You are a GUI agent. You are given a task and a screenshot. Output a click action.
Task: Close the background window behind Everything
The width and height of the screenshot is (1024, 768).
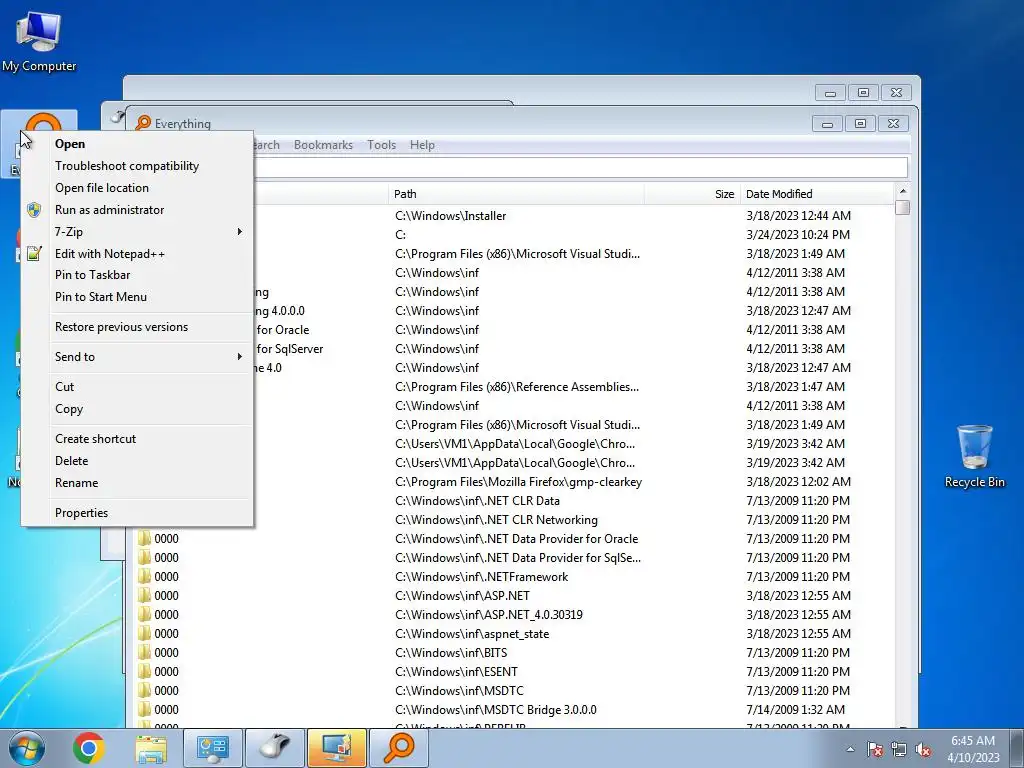[x=897, y=93]
